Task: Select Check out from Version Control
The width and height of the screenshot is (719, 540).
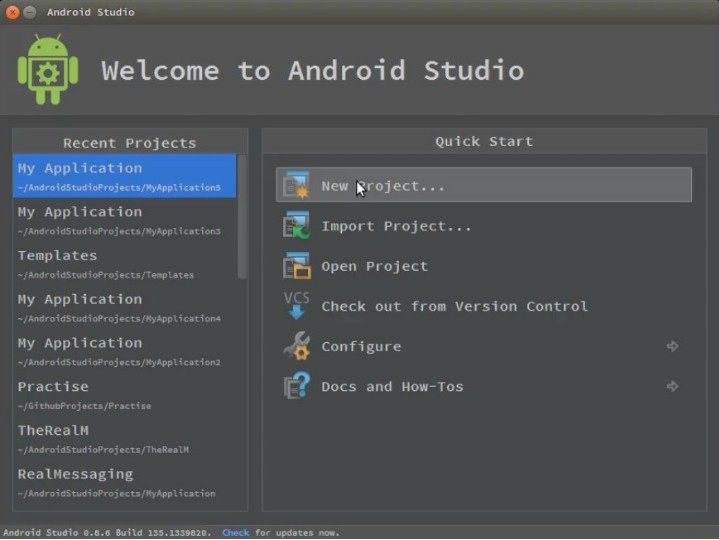Action: click(x=454, y=306)
